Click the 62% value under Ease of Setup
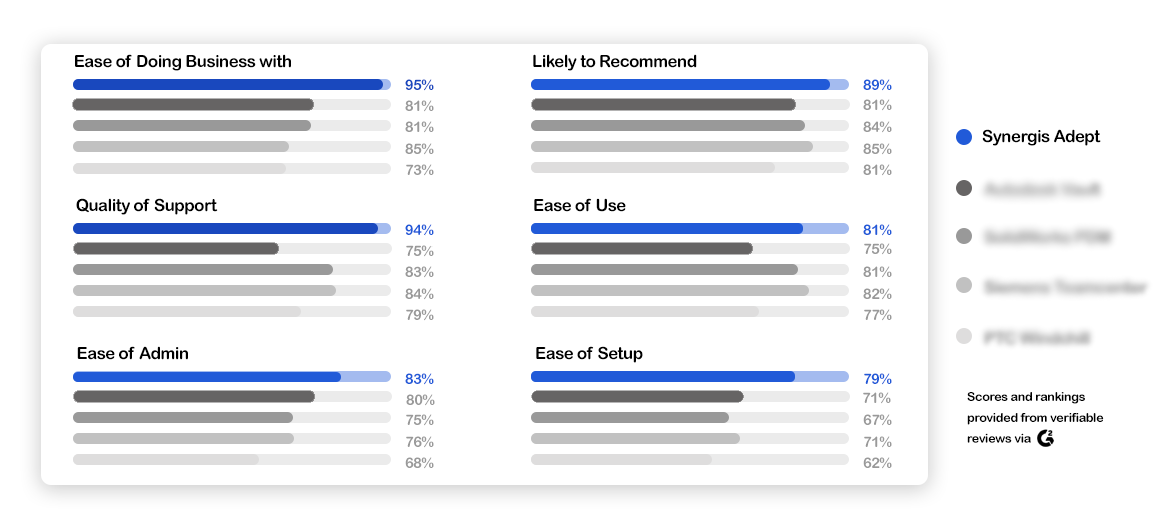The image size is (1160, 532). point(877,464)
